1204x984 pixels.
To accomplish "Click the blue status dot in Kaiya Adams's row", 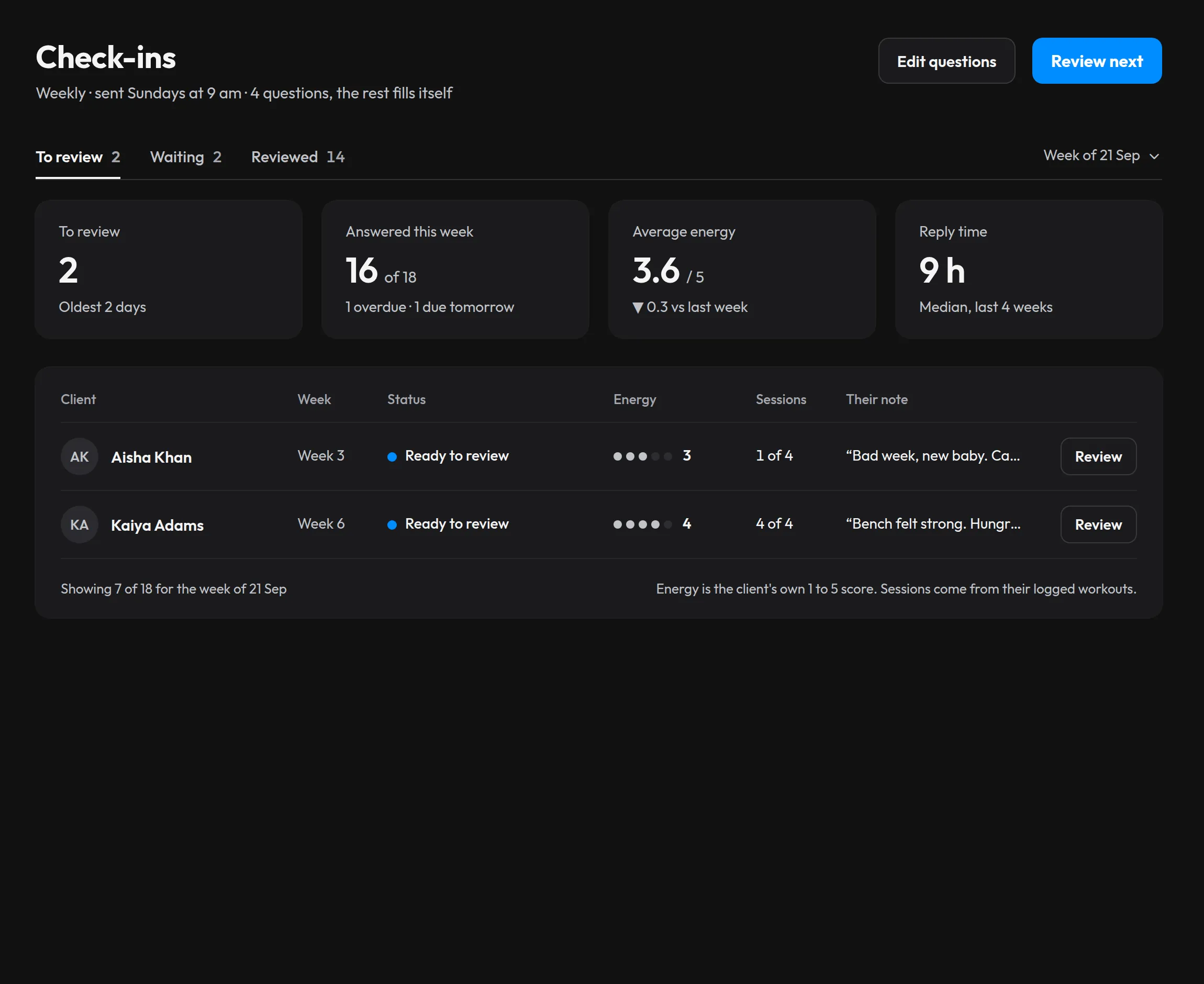I will [392, 524].
